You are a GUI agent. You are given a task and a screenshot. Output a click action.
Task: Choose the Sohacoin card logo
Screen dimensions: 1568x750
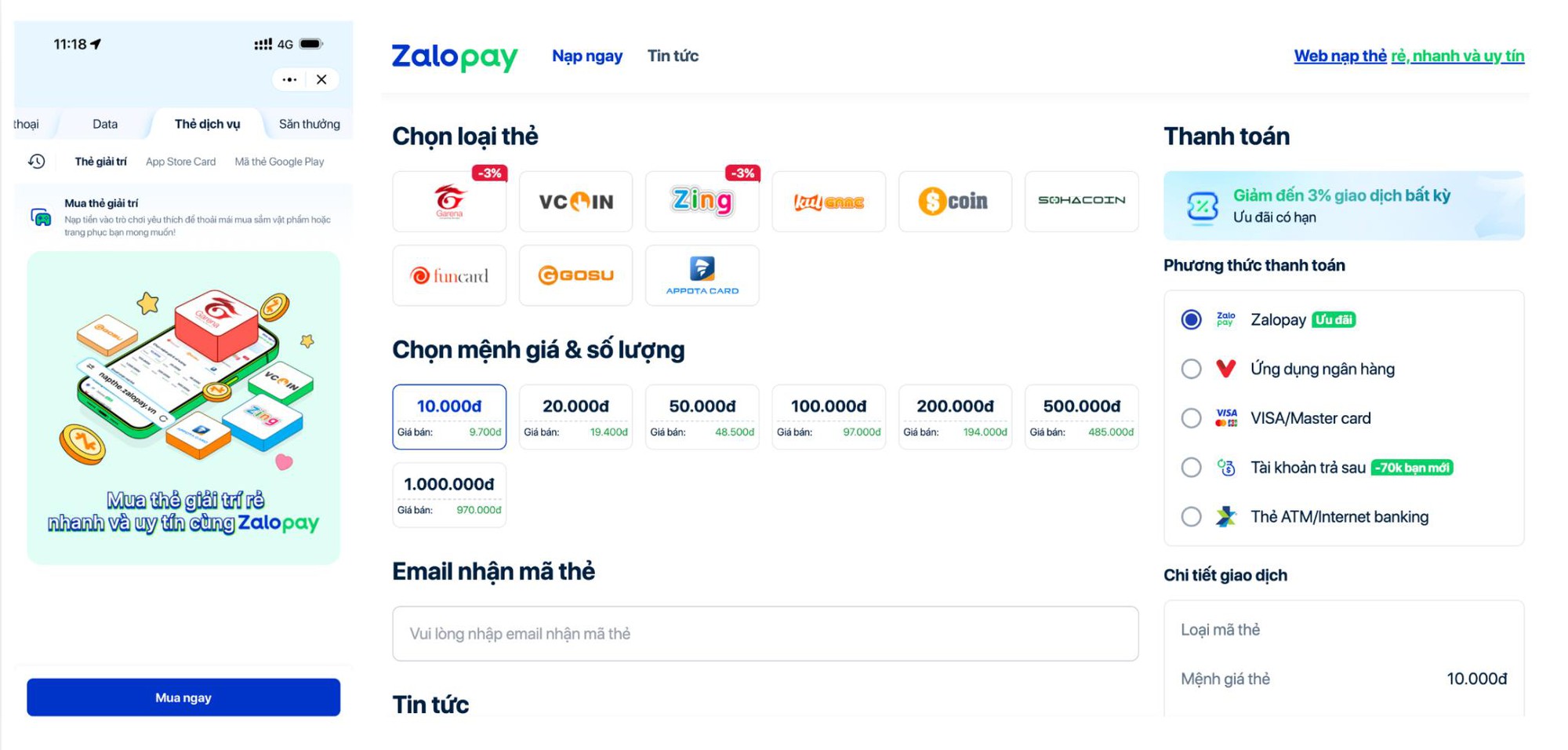point(1081,202)
